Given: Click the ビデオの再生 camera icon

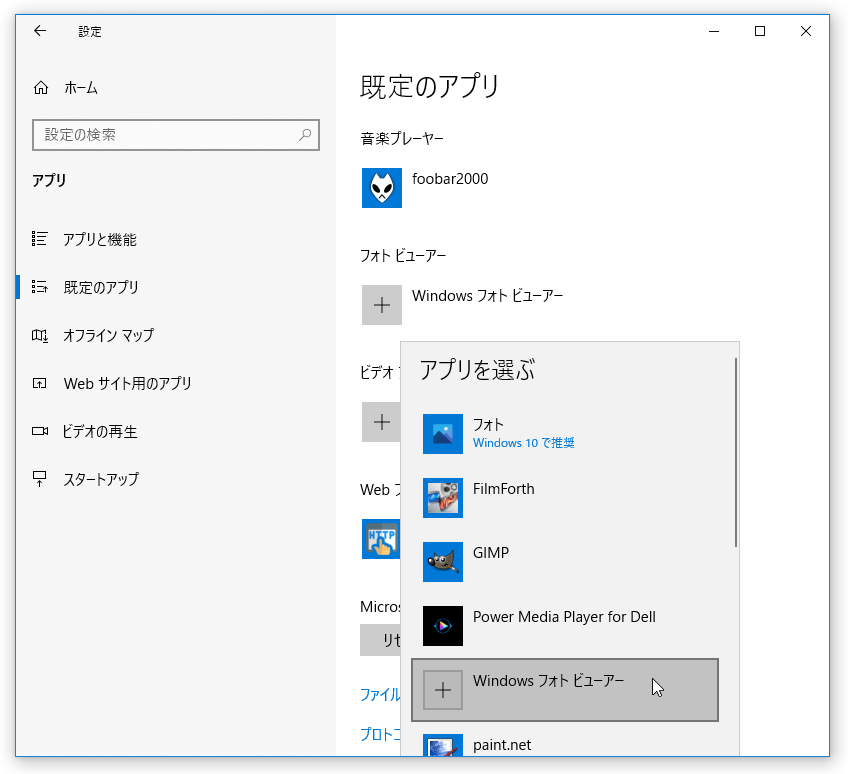Looking at the screenshot, I should click(39, 431).
